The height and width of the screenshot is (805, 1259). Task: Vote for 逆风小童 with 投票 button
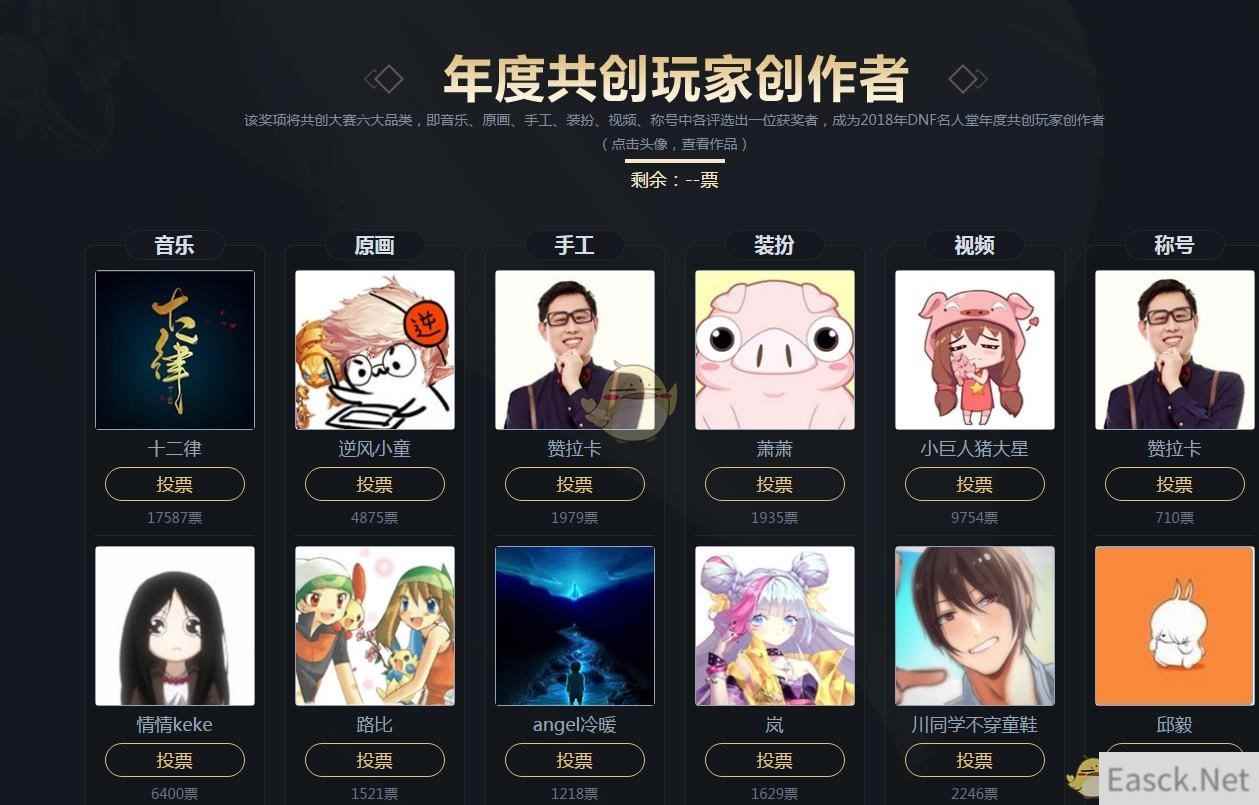375,484
